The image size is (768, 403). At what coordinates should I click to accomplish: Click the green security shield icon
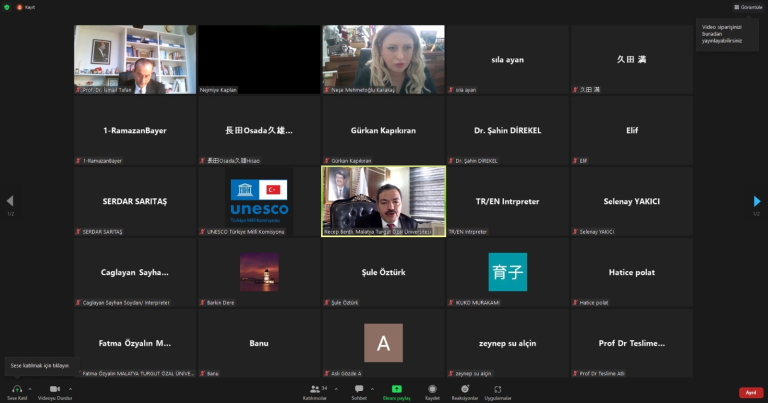click(8, 6)
